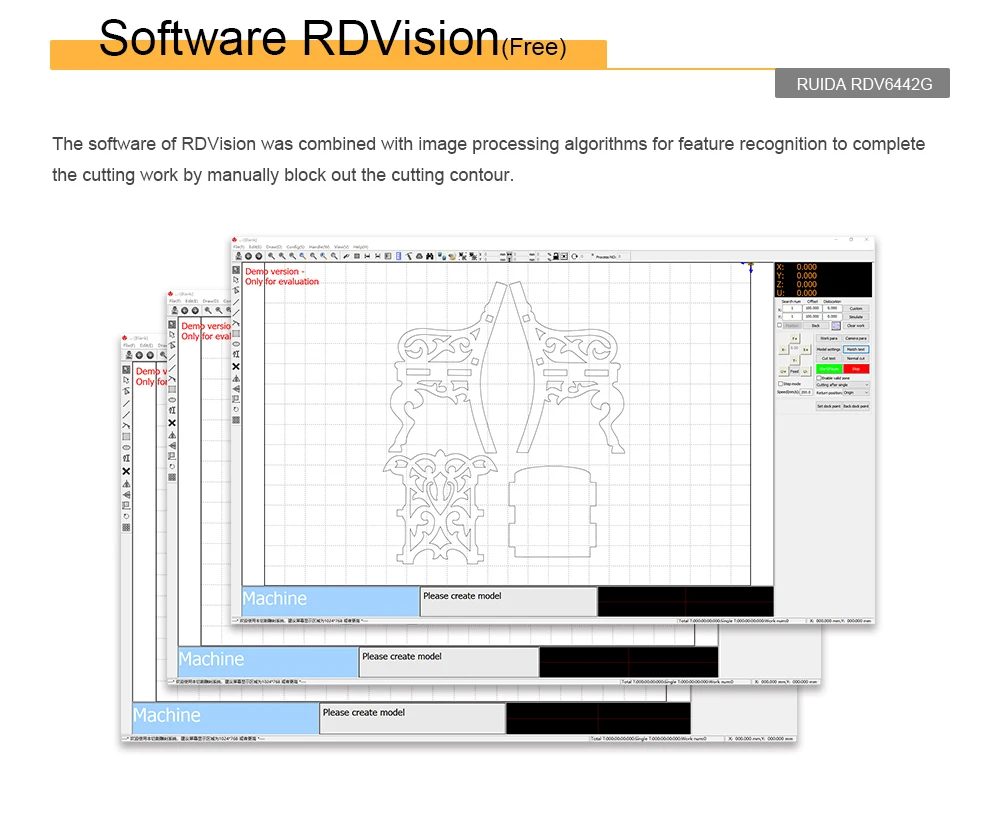
Task: Click the Y+ jog button
Action: click(x=795, y=339)
